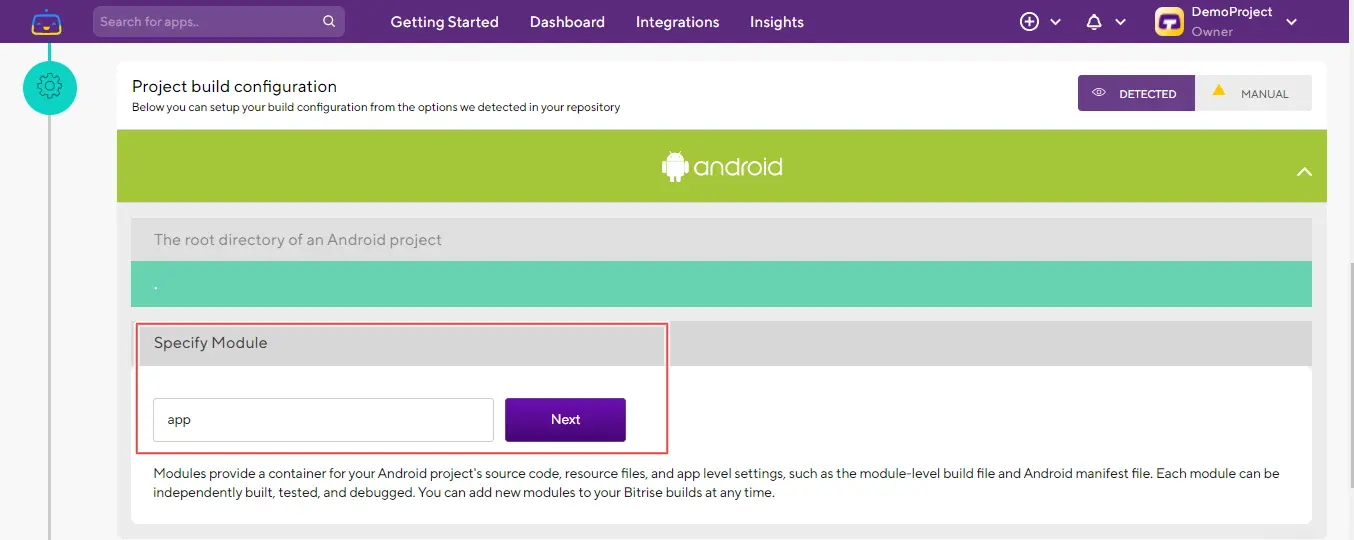Click the plus circle add icon

(1029, 22)
